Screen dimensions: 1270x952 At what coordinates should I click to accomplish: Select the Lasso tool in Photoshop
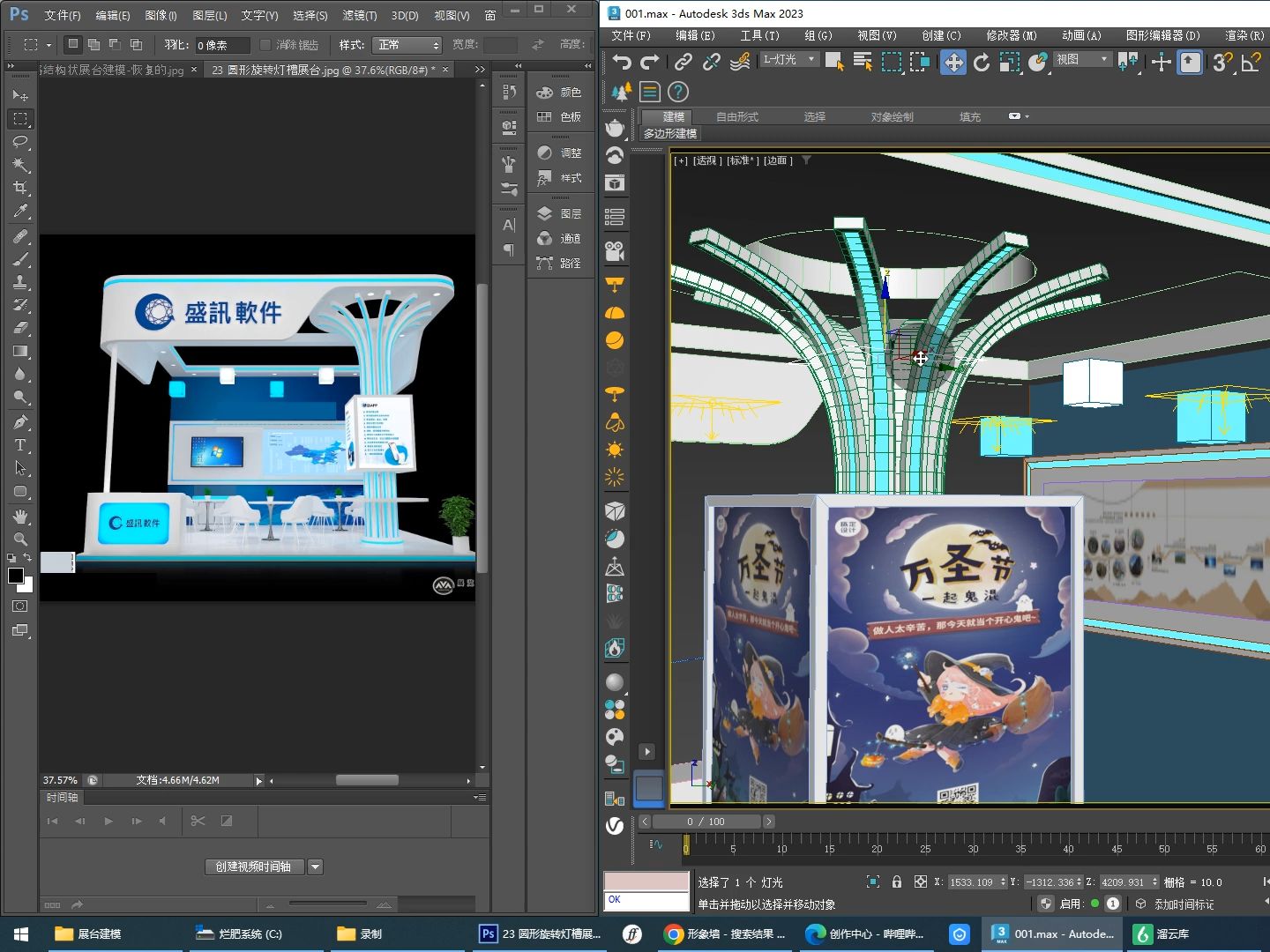[x=20, y=142]
